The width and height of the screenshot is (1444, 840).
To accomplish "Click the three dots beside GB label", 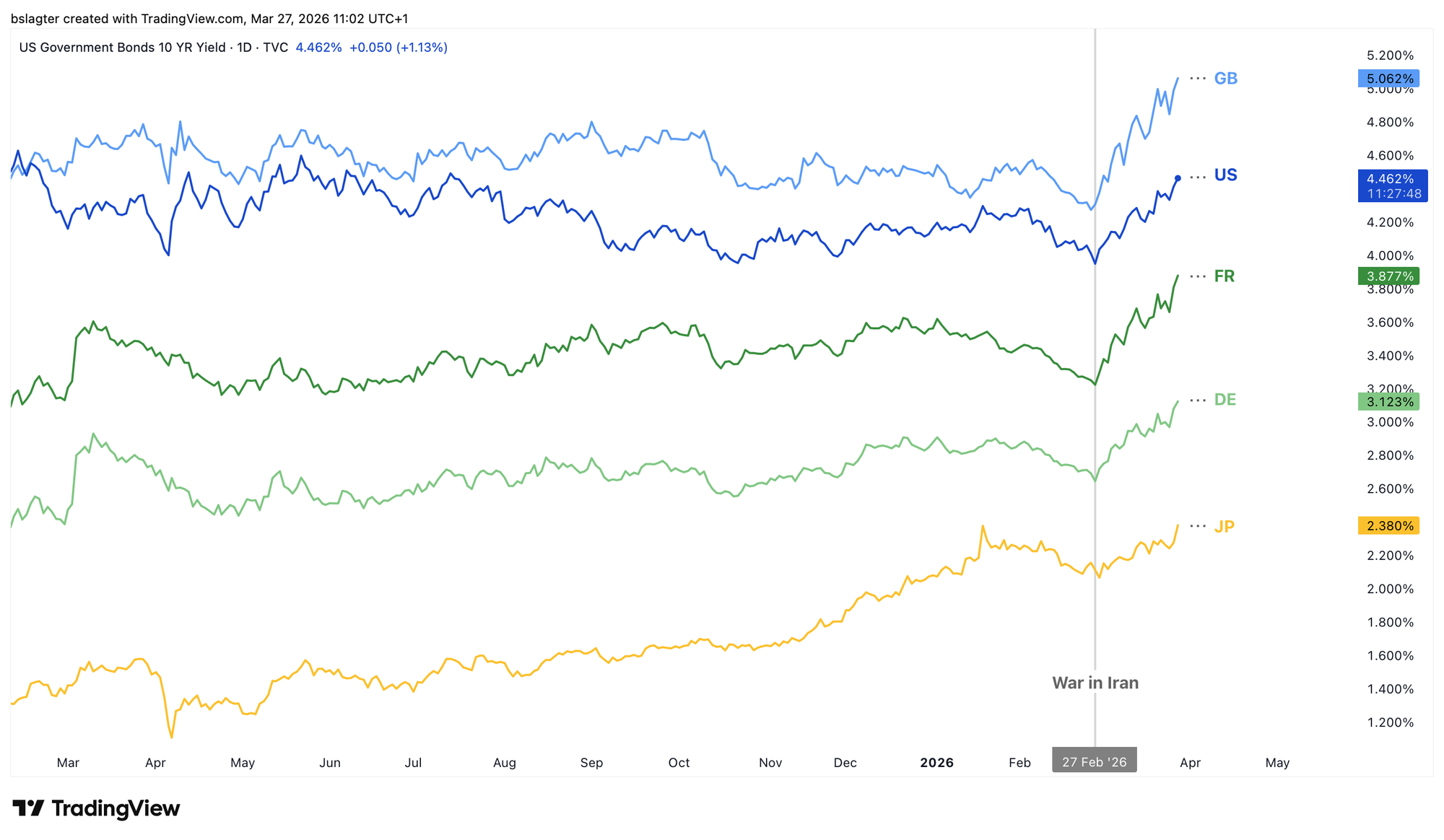I will pos(1198,78).
